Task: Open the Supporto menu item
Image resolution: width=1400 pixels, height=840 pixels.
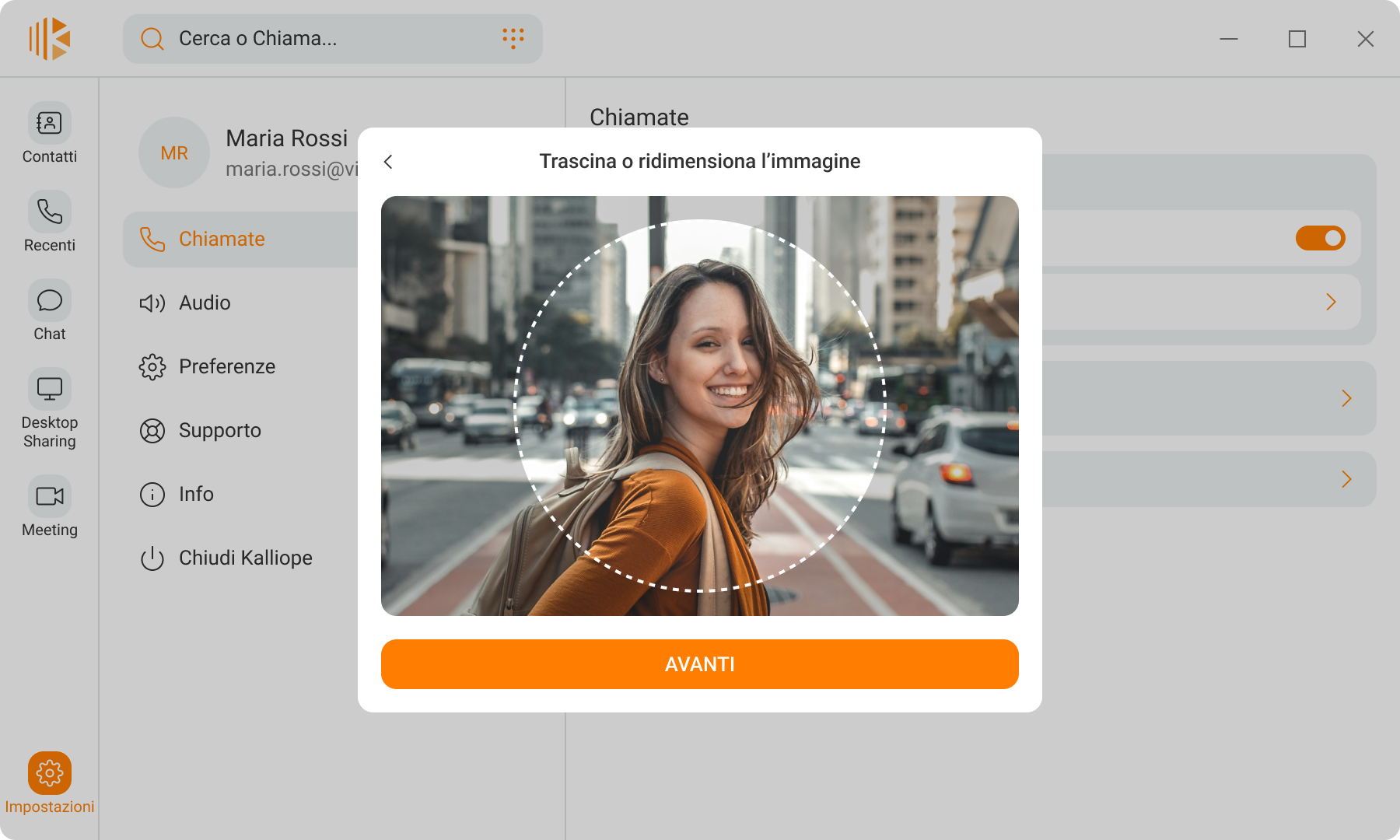Action: [219, 430]
